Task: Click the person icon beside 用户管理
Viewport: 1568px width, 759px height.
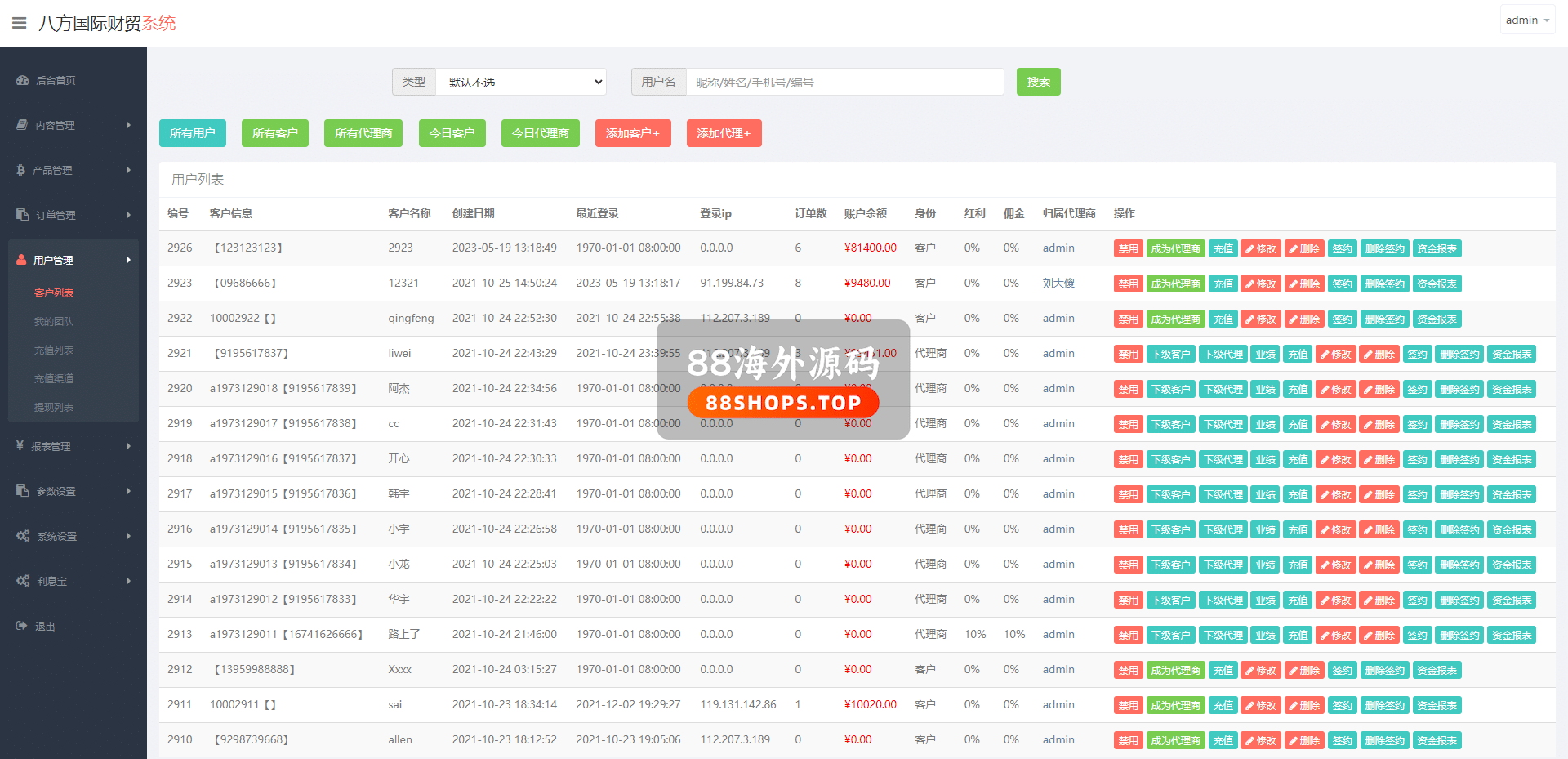Action: click(x=21, y=260)
